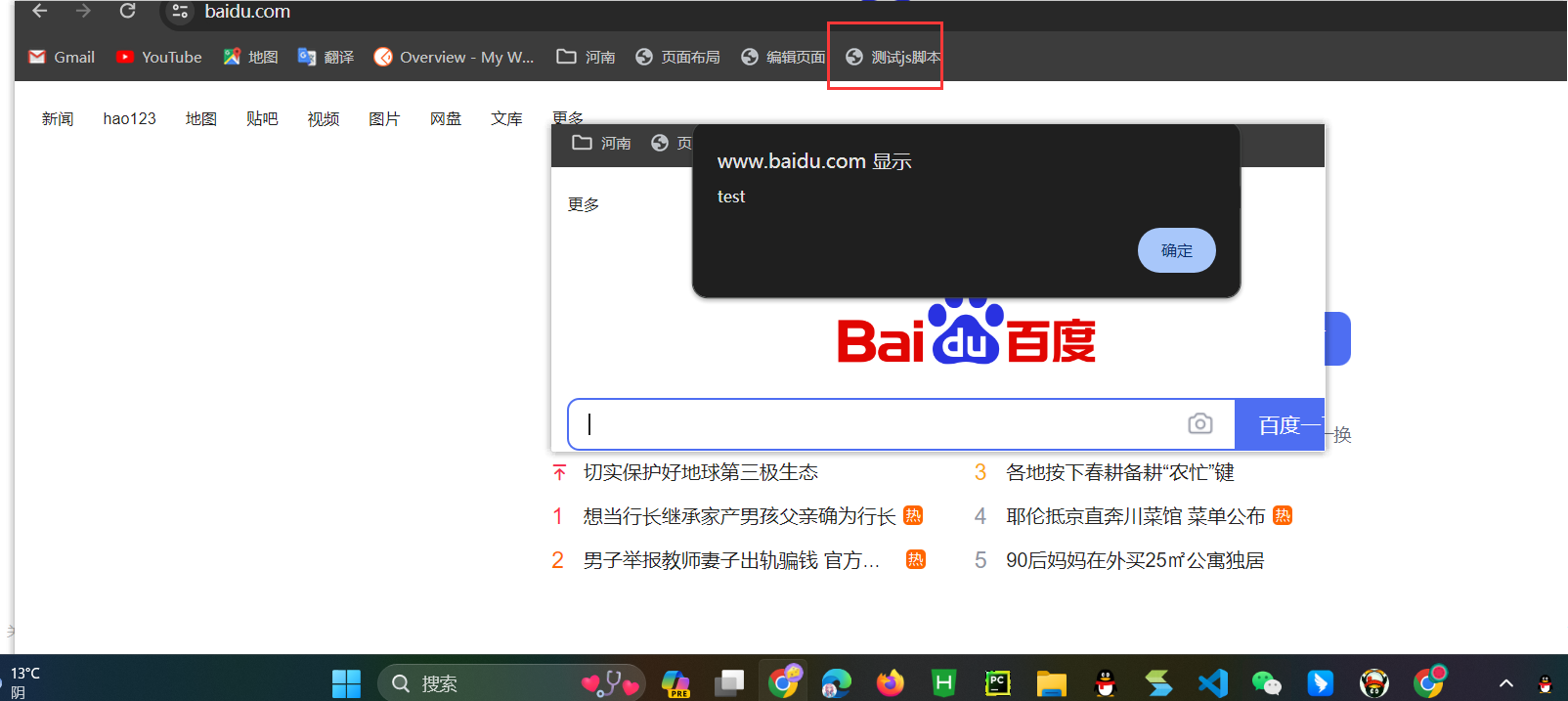This screenshot has width=1568, height=701.
Task: Open the Gmail bookmark
Action: point(62,57)
